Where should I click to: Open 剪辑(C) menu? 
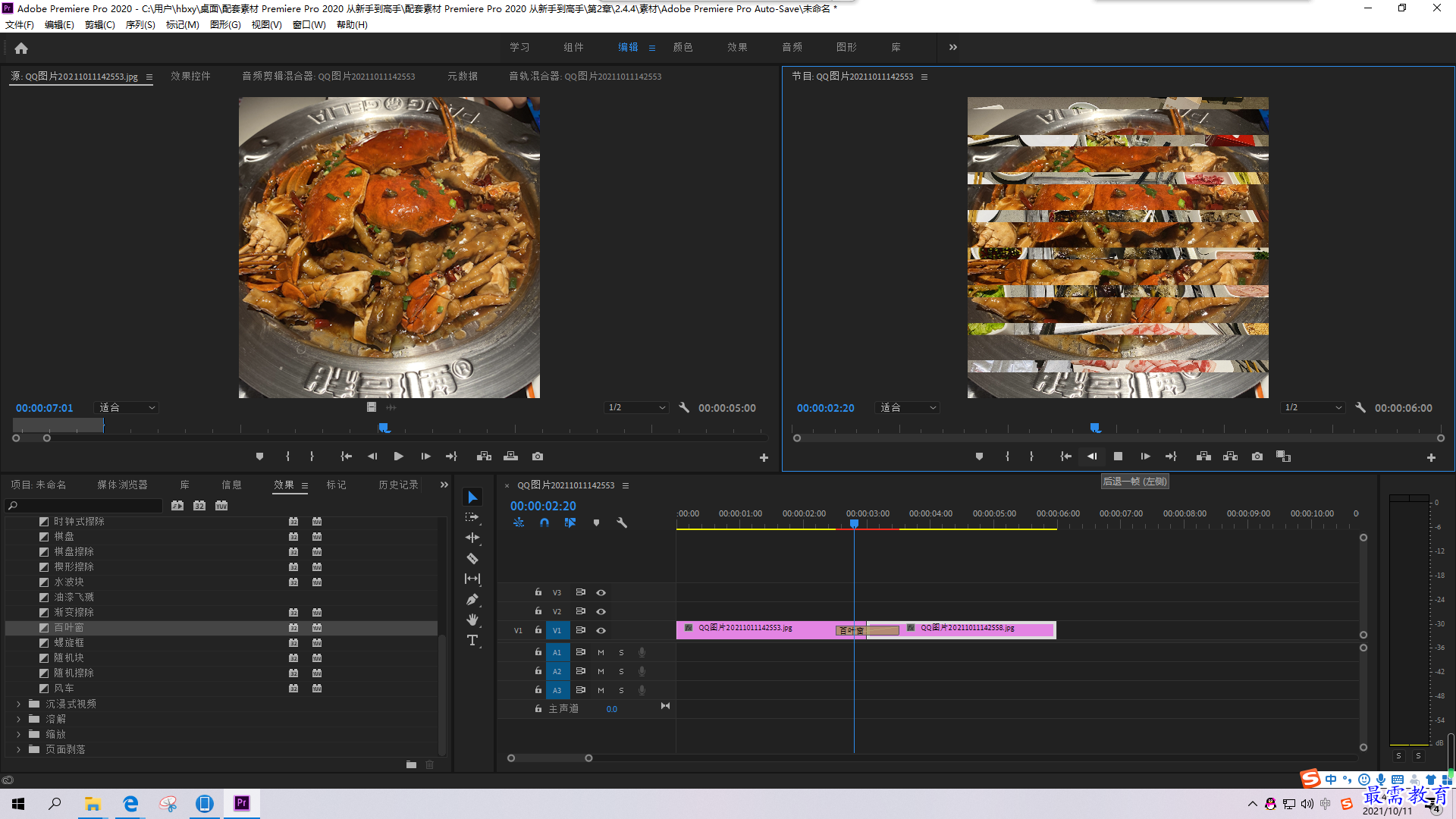100,25
